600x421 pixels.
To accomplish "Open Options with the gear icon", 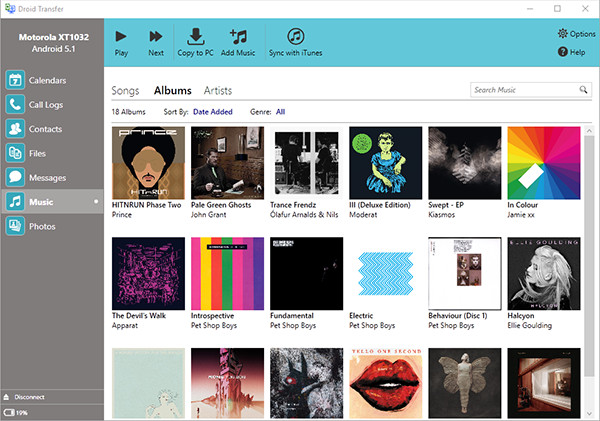I will tap(562, 33).
